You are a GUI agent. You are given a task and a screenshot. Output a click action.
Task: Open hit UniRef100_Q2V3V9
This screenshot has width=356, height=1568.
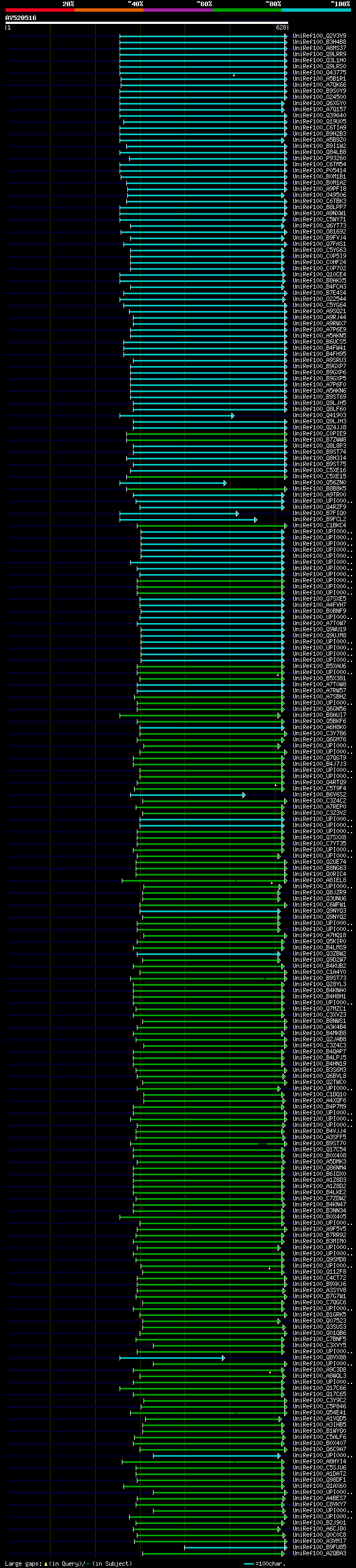[x=319, y=36]
